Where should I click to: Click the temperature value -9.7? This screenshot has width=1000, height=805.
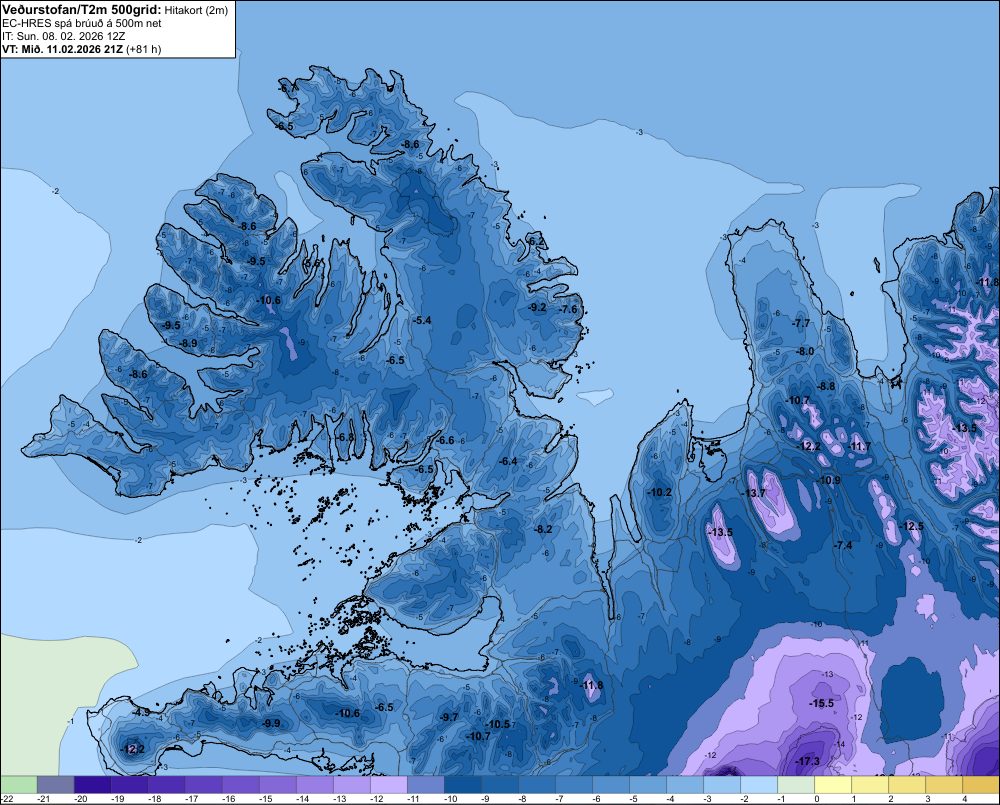[449, 717]
